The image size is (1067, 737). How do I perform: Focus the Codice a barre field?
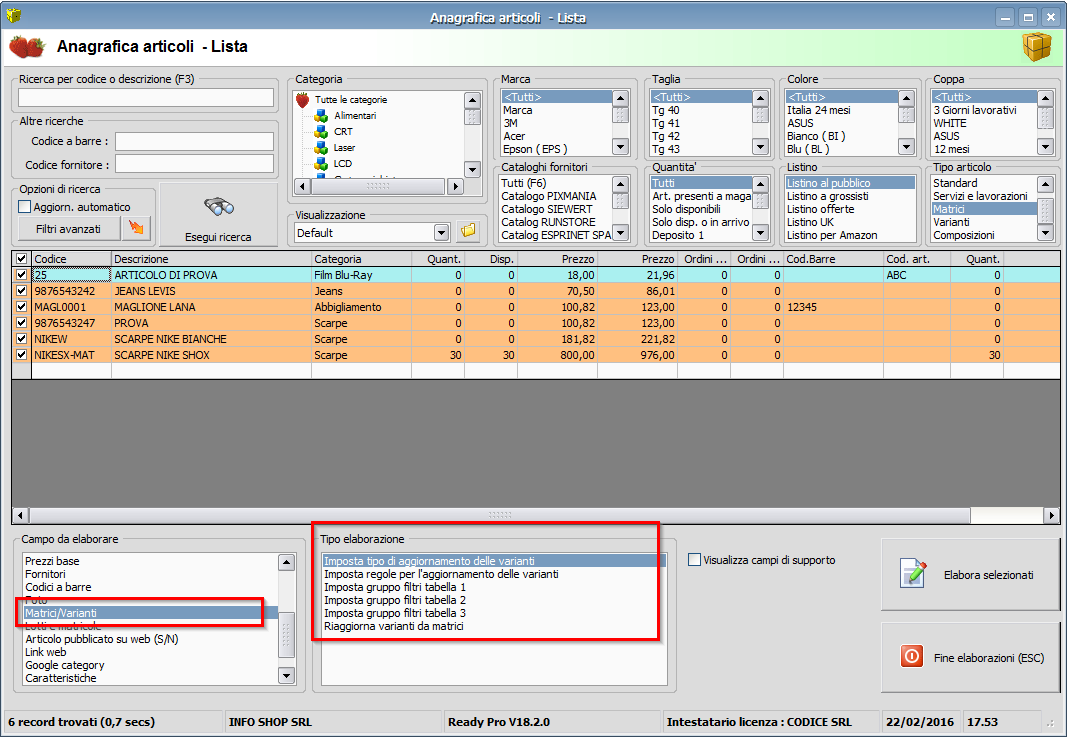point(194,141)
